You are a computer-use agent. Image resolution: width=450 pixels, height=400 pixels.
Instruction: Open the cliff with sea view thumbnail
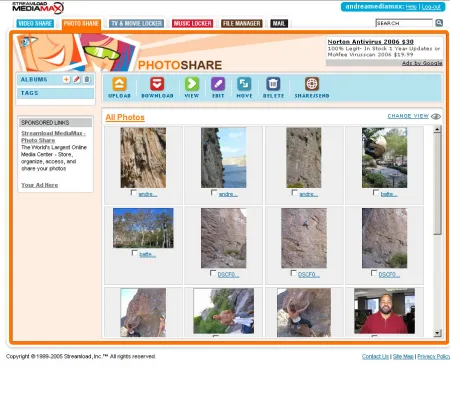(223, 158)
